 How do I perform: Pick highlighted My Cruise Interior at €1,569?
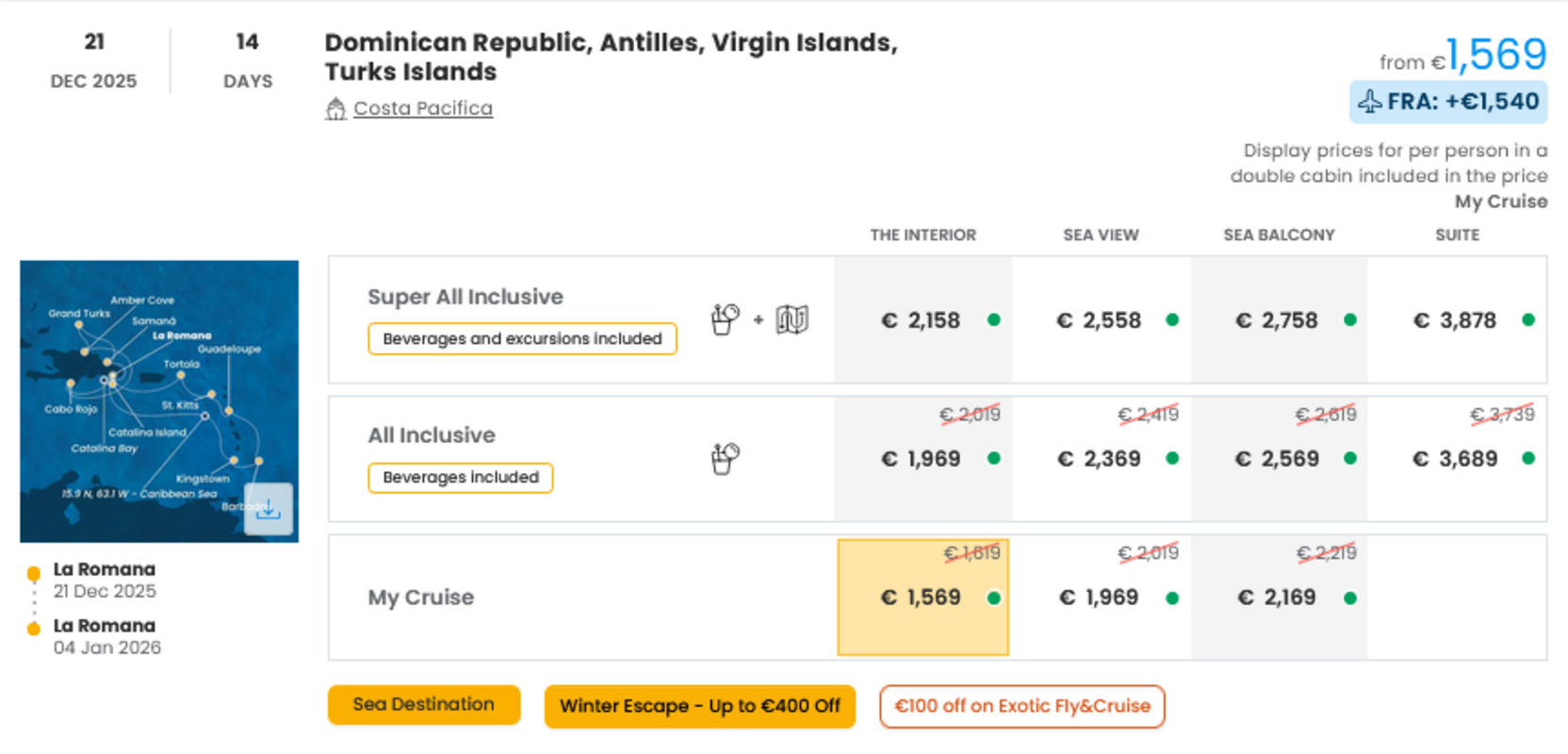pyautogui.click(x=923, y=598)
